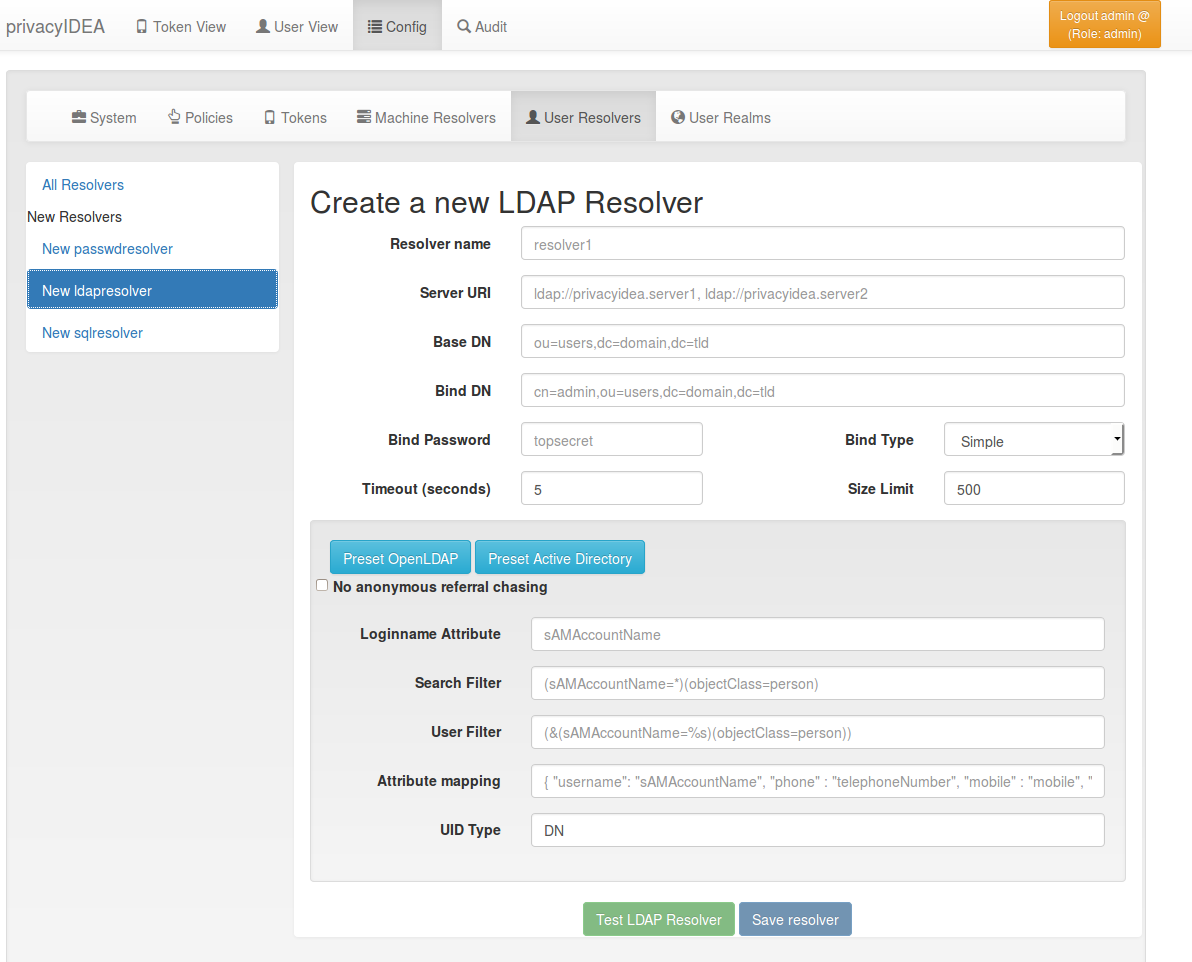Screen dimensions: 1192x962
Task: Click Preset Active Directory button
Action: (560, 557)
